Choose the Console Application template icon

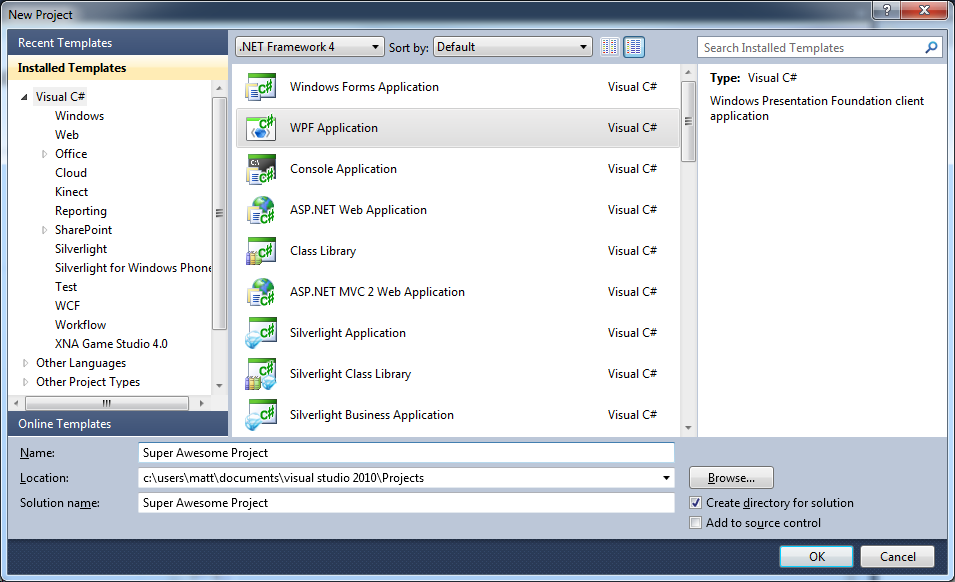[261, 169]
